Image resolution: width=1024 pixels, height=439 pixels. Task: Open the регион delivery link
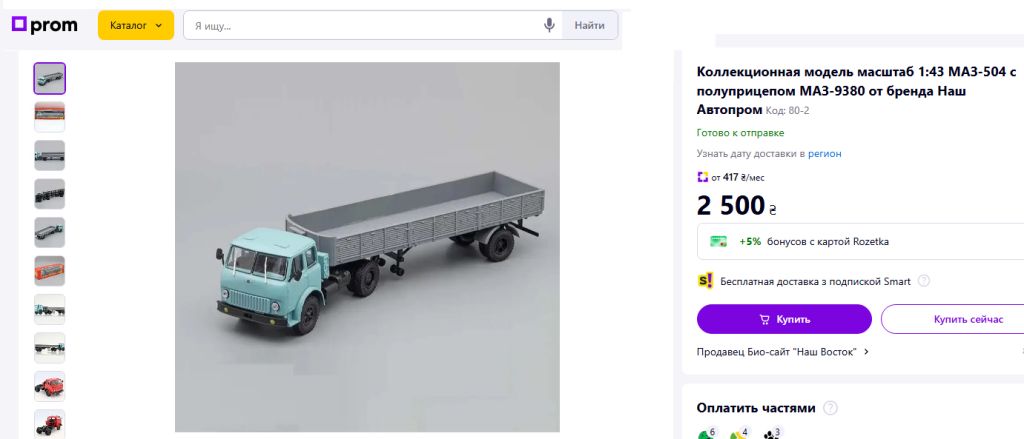824,154
